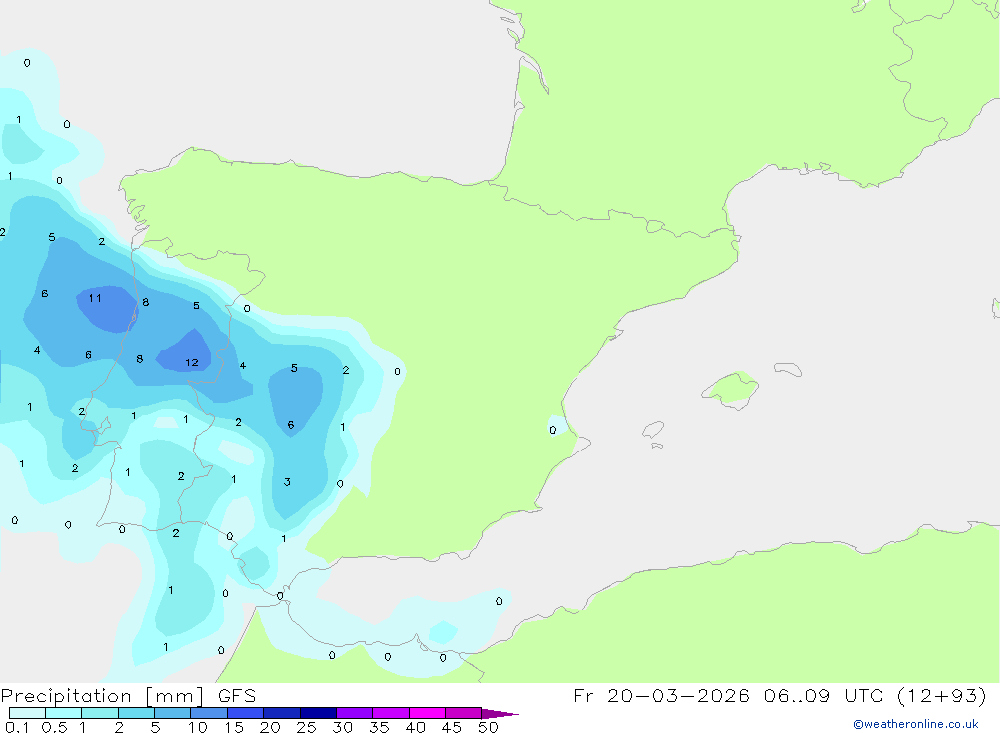Select the legend swatch between 25 and 30
The width and height of the screenshot is (1000, 733).
click(318, 713)
